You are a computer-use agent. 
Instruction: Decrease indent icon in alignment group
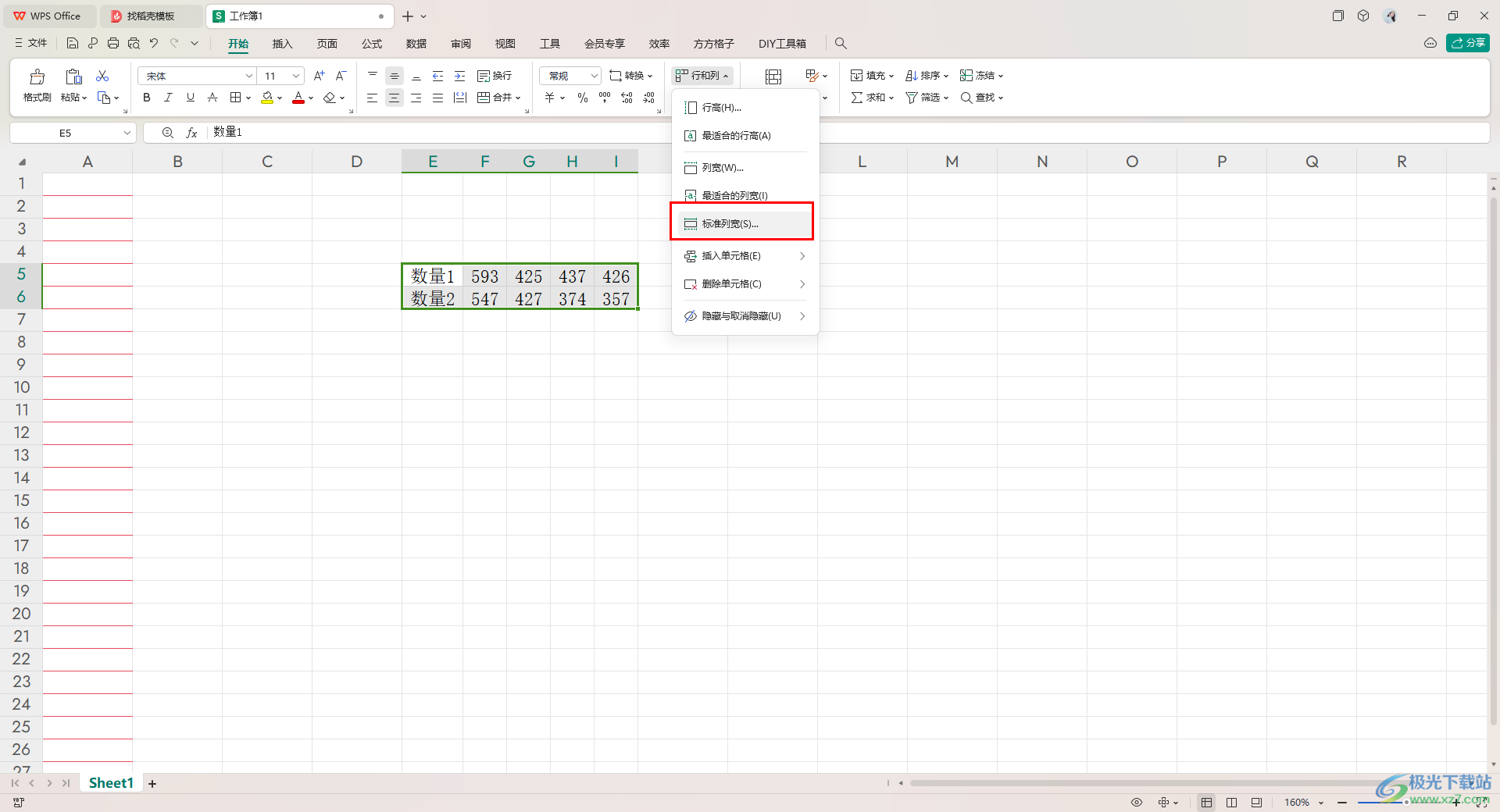click(x=438, y=76)
